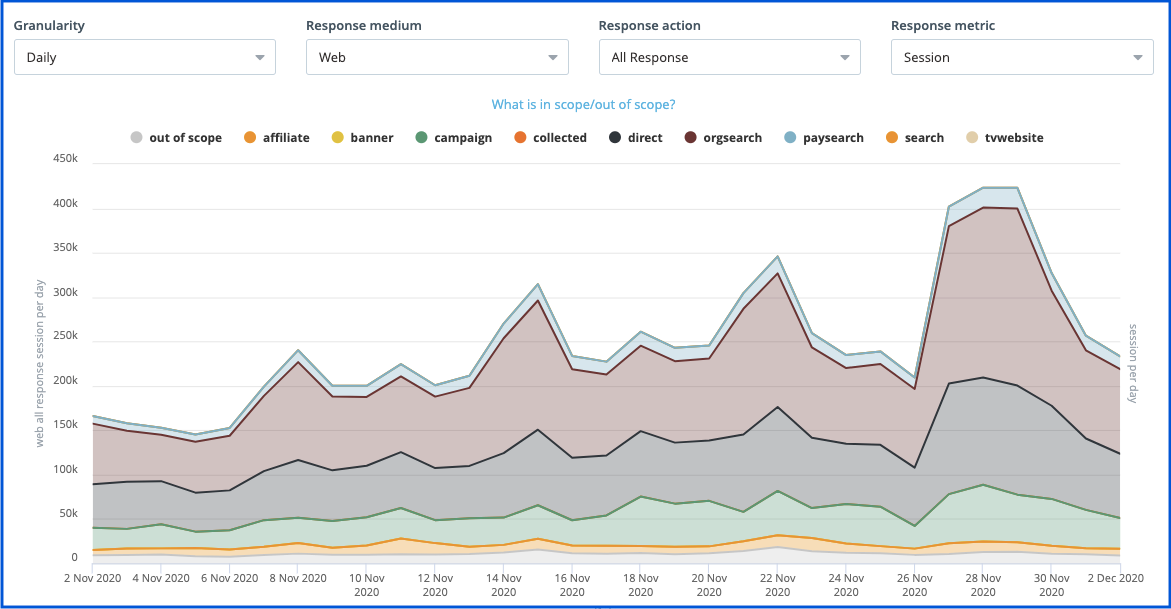Hide the out of scope series
The width and height of the screenshot is (1171, 609).
(175, 137)
